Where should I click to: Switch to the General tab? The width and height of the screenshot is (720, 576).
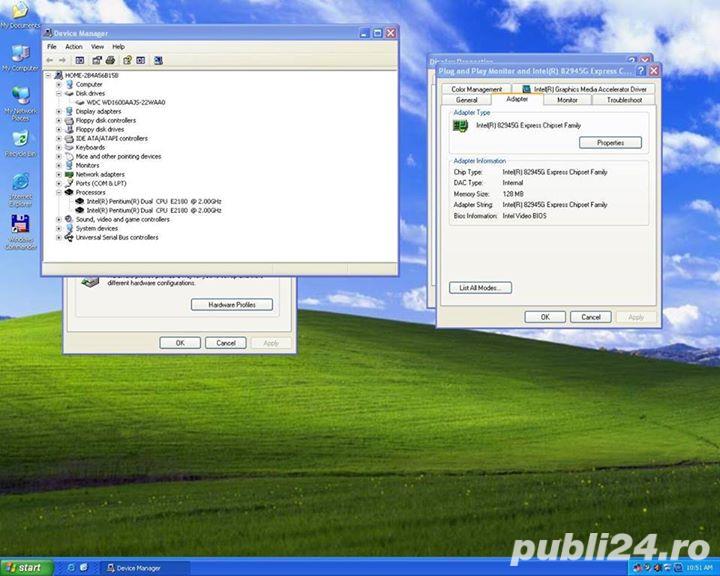coord(467,100)
